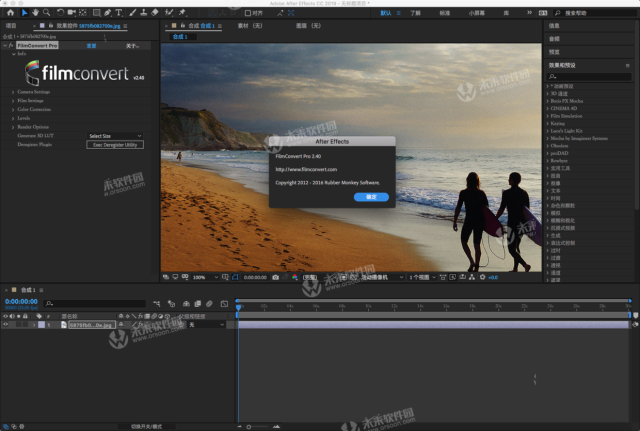Click the 重置 reset link for FilmConvert
640x431 pixels.
(x=91, y=46)
